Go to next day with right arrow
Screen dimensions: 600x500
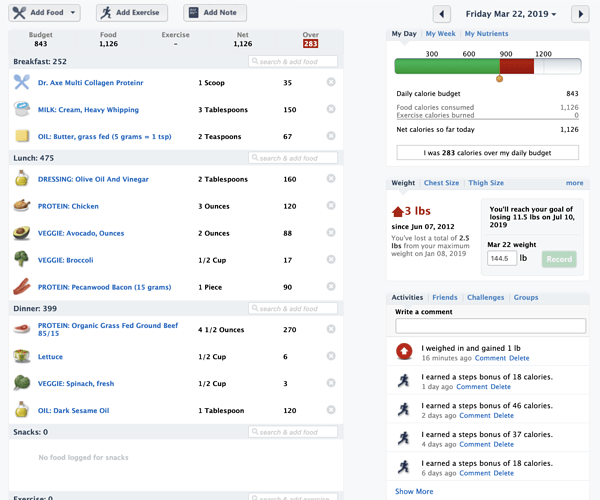[x=580, y=14]
